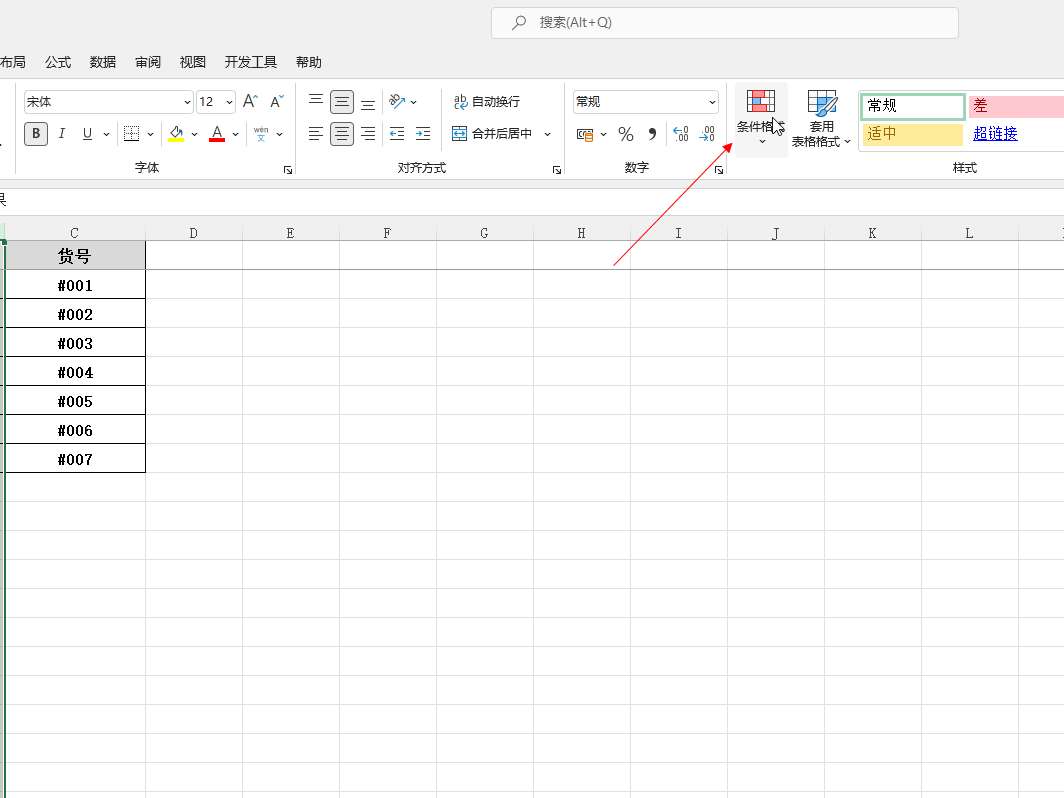Click the search magnifier icon
The width and height of the screenshot is (1064, 798).
(x=519, y=22)
